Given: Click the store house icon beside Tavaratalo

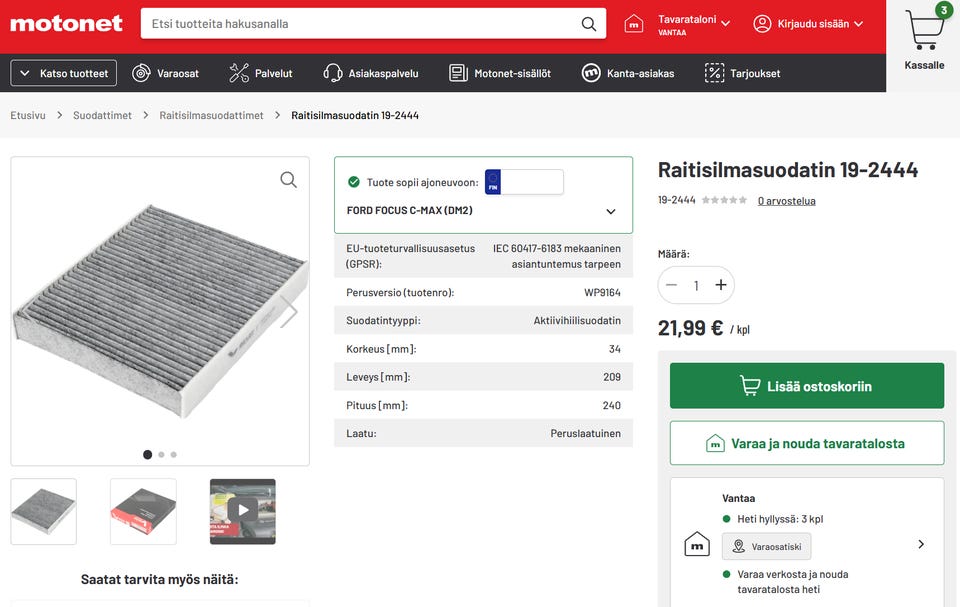Looking at the screenshot, I should (x=634, y=24).
